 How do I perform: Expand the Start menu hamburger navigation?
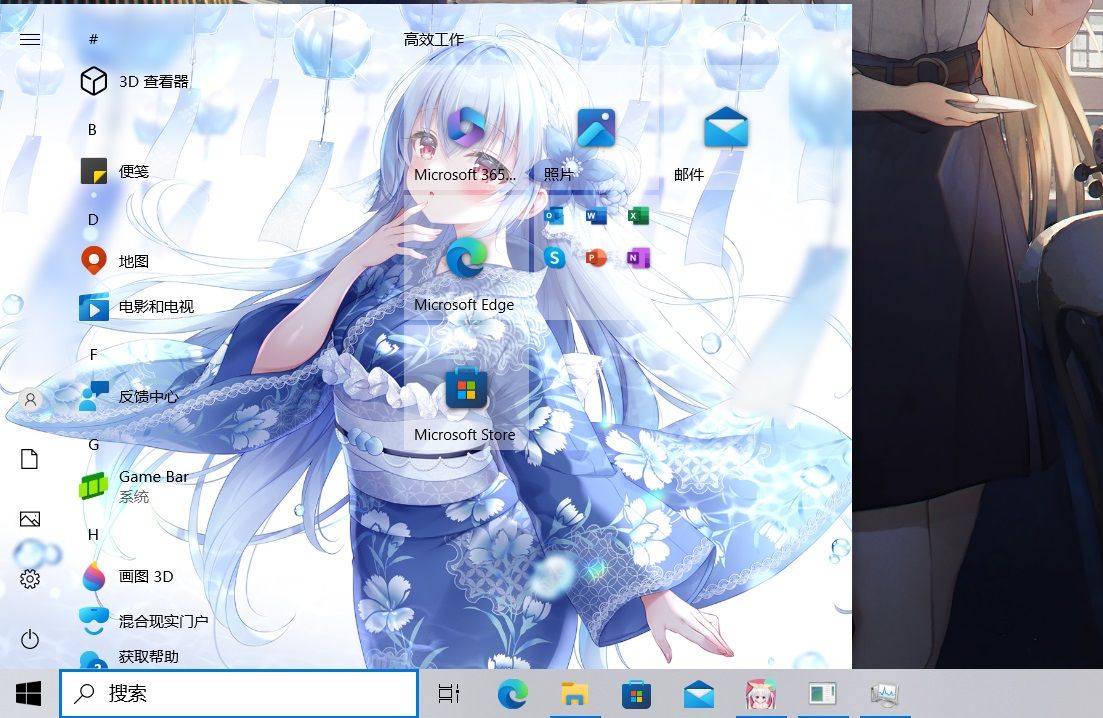point(30,39)
